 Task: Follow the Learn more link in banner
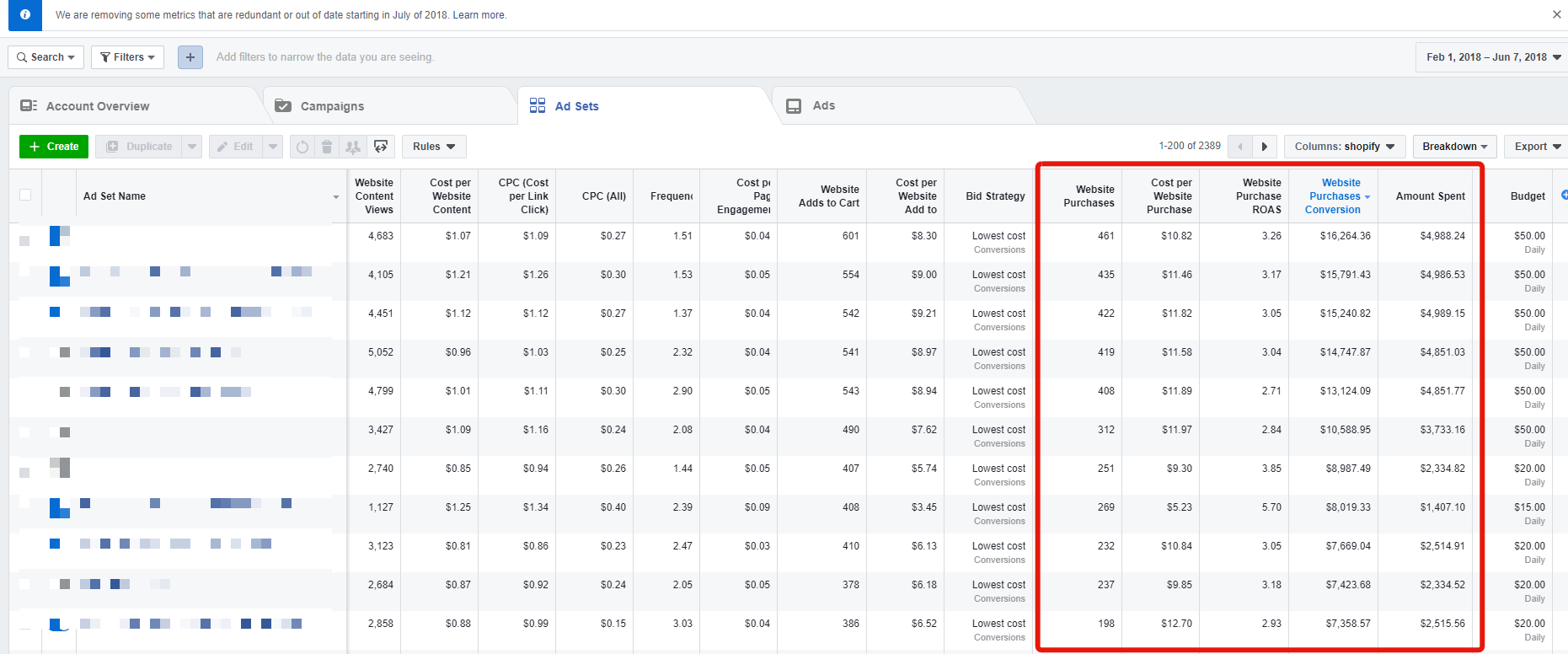(479, 15)
